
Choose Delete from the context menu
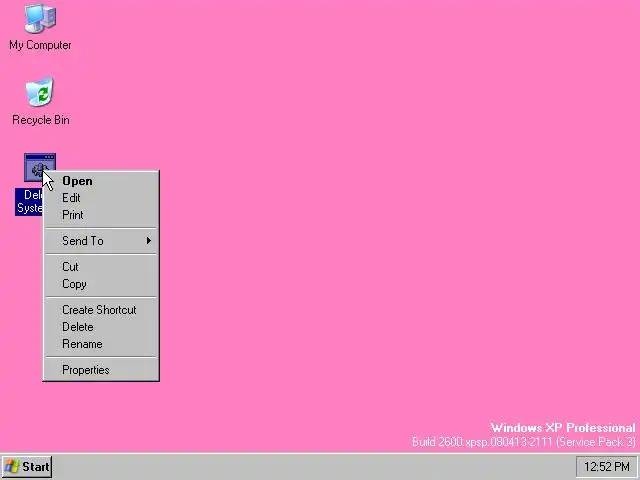click(x=101, y=327)
